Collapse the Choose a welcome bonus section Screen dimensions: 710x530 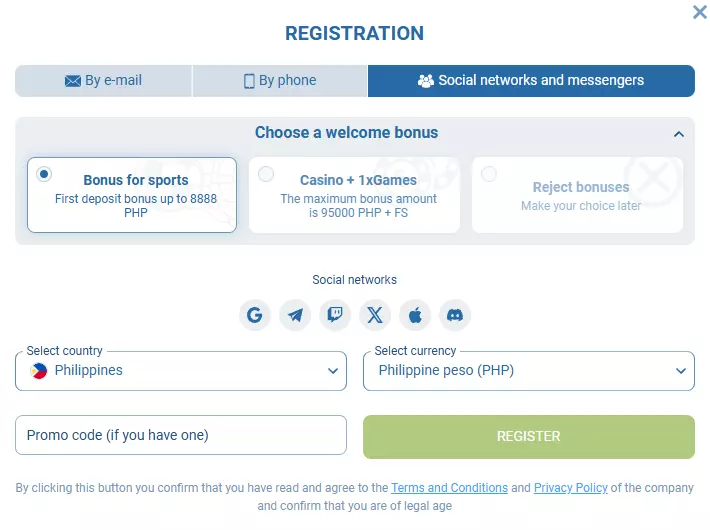tap(679, 134)
